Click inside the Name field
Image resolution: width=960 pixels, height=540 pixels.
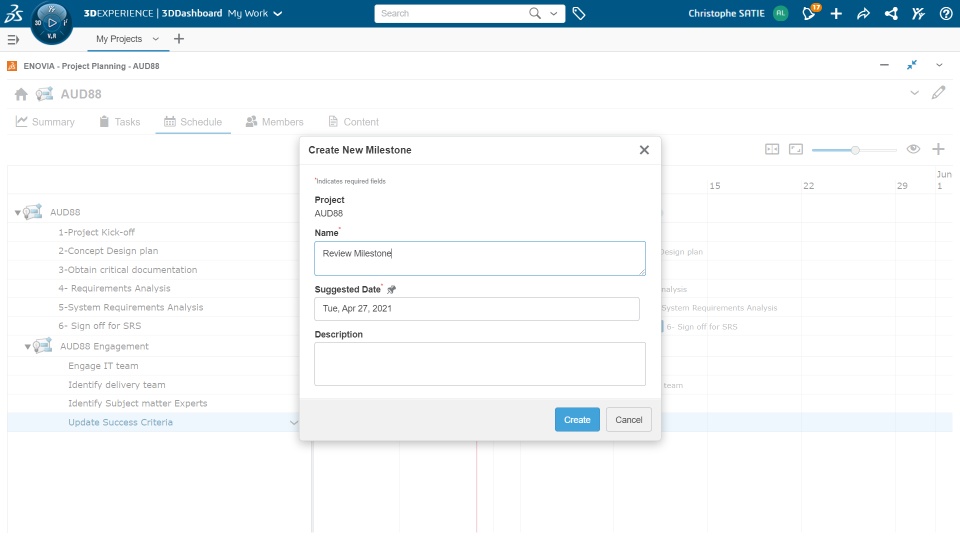pyautogui.click(x=480, y=258)
